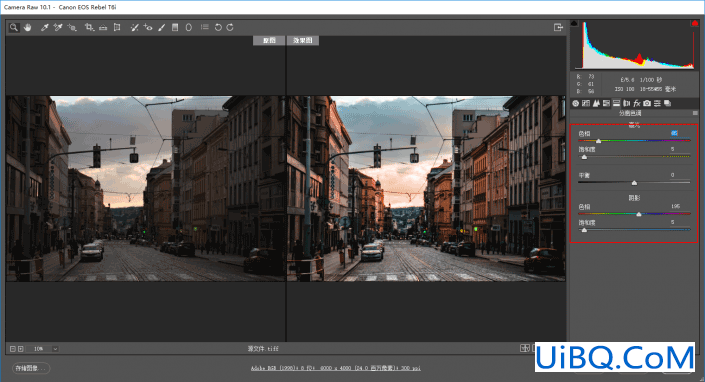Click the effect image label tab
This screenshot has width=705, height=382.
(303, 40)
